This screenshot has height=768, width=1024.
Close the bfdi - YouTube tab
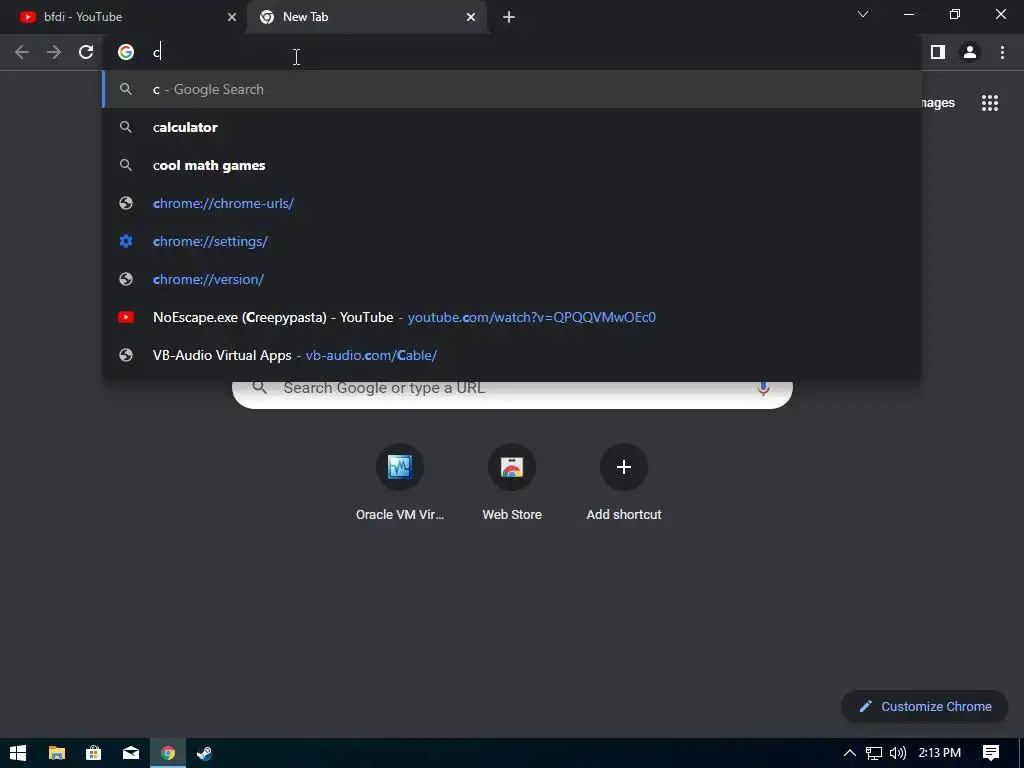[232, 17]
